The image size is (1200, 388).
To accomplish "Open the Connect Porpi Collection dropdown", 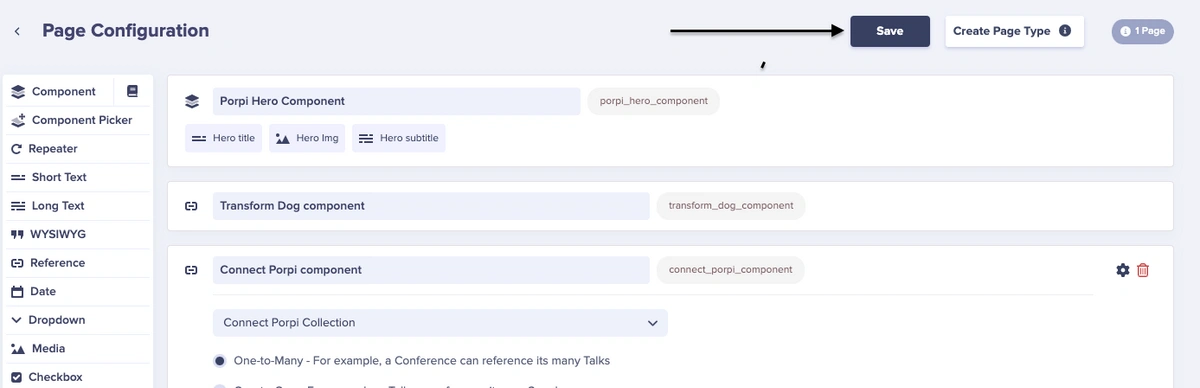I will [440, 323].
